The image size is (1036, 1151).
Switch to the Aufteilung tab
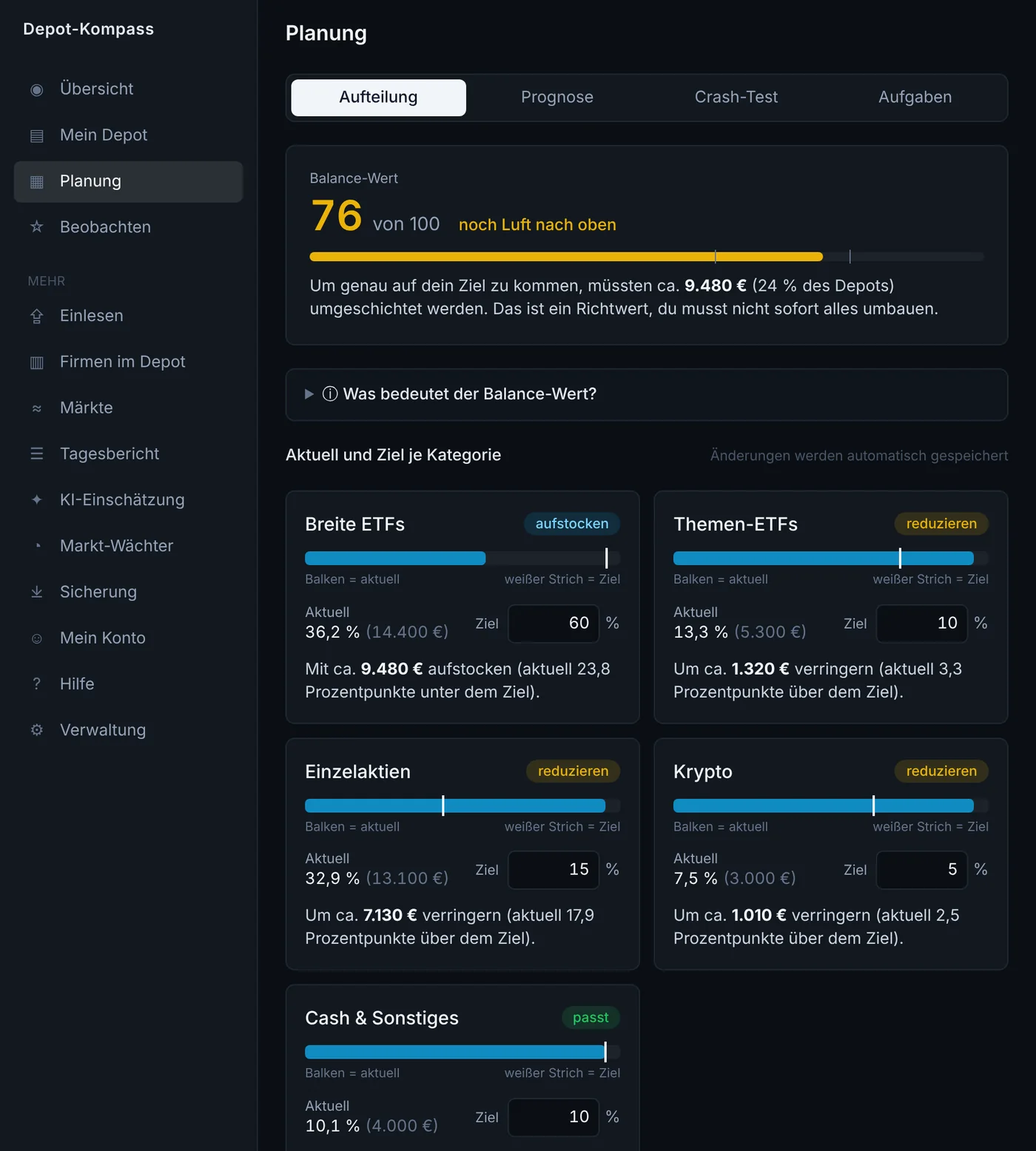click(x=378, y=98)
